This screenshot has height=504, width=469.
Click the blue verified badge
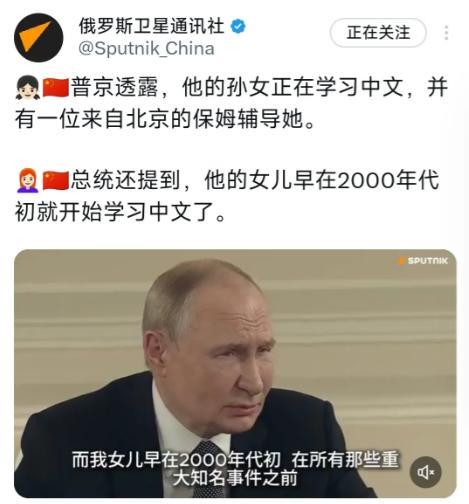pyautogui.click(x=238, y=27)
